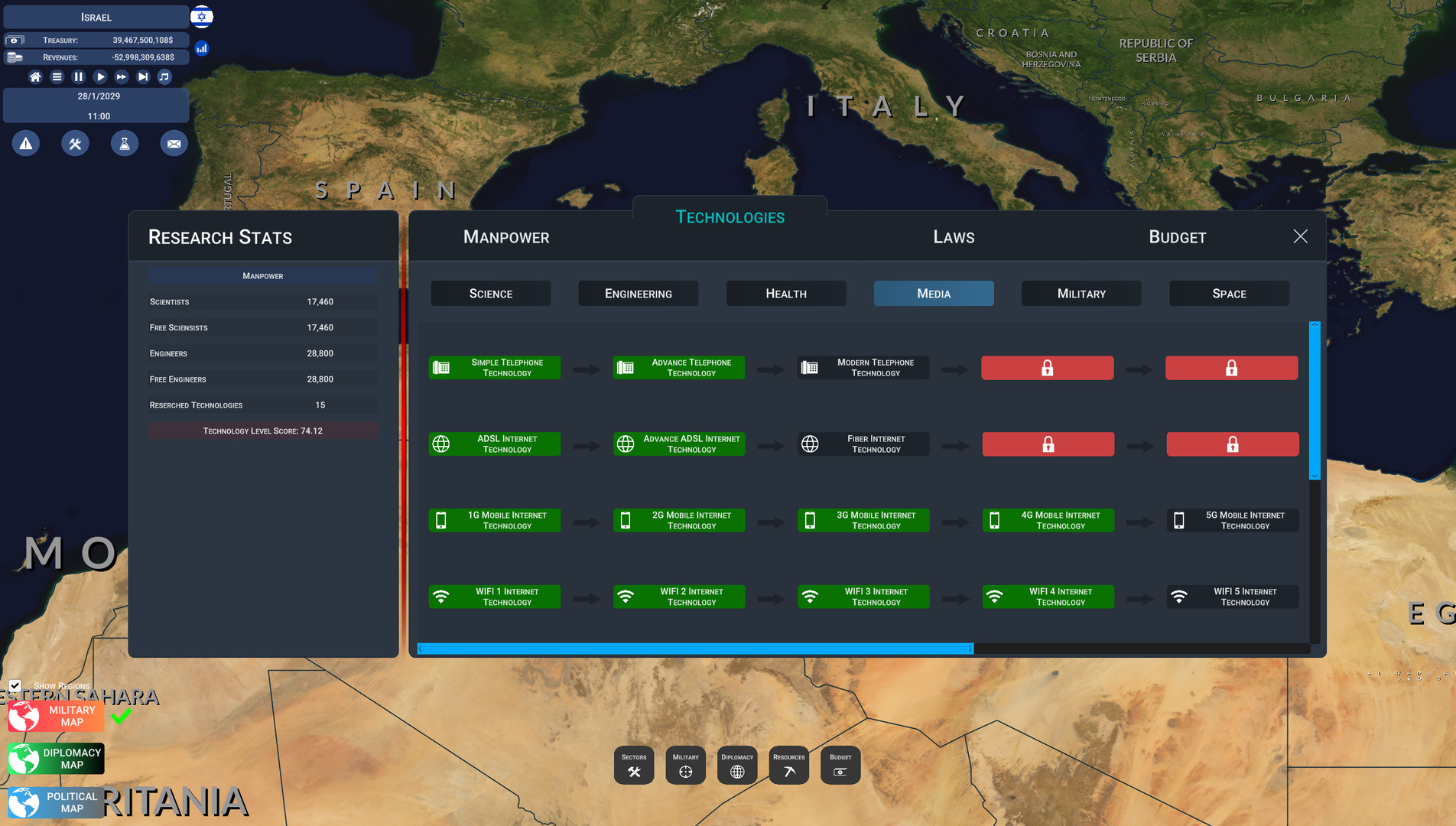This screenshot has height=826, width=1456.
Task: Click the home icon in top toolbar
Action: [x=35, y=76]
